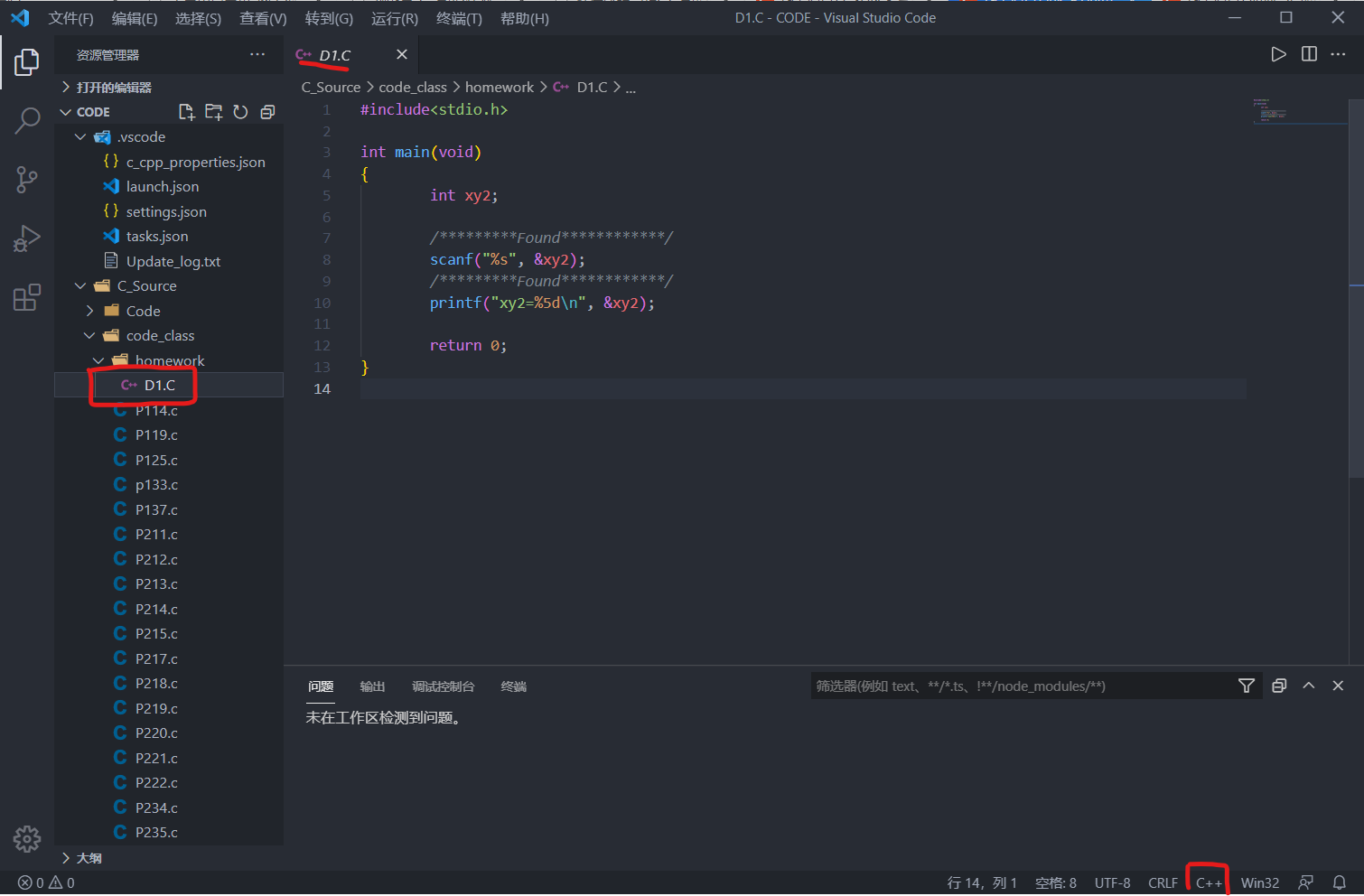Open the 运行(R) menu
The height and width of the screenshot is (896, 1364).
click(x=395, y=18)
